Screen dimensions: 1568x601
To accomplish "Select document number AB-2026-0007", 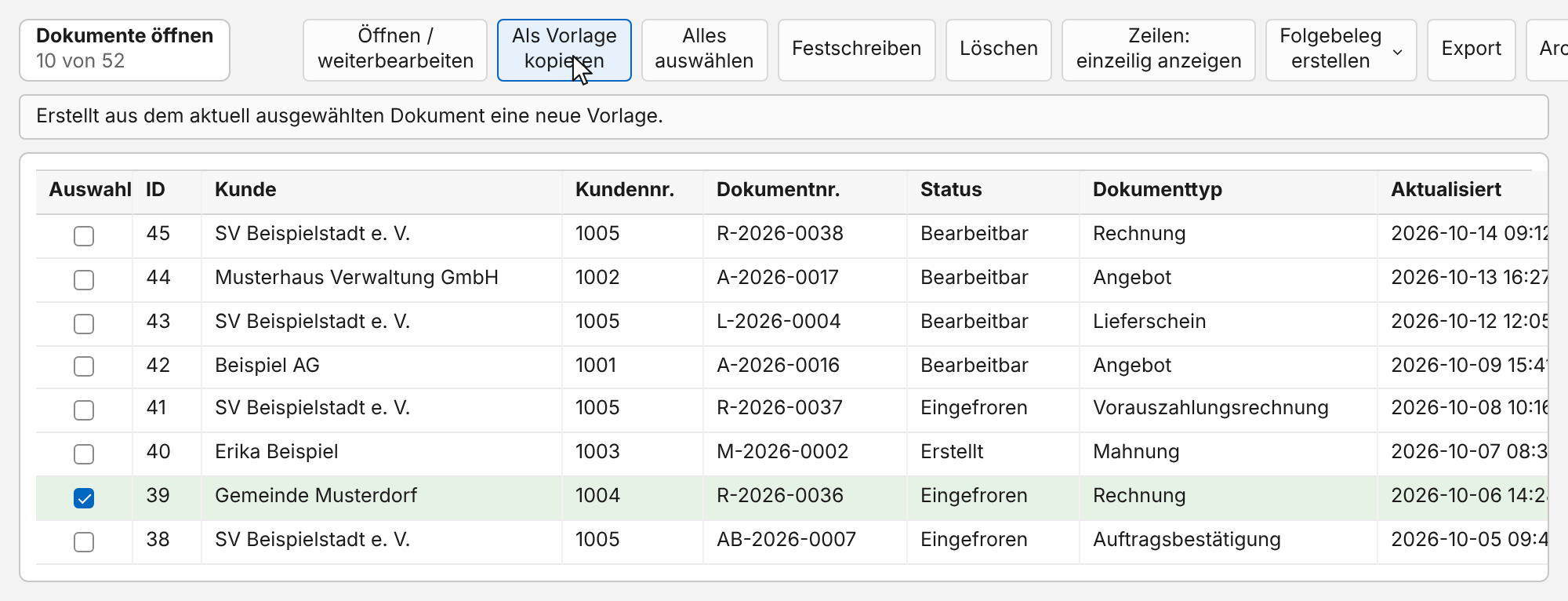I will 786,540.
